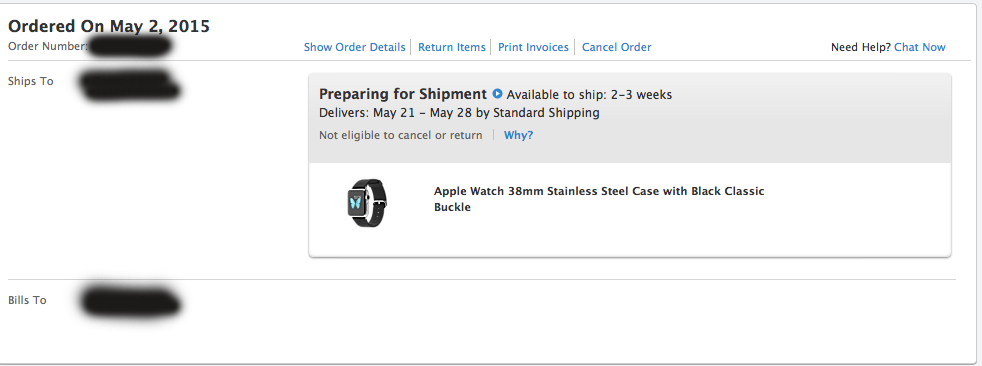Click the Not eligible to cancel or return text
The height and width of the screenshot is (366, 982).
pos(401,135)
